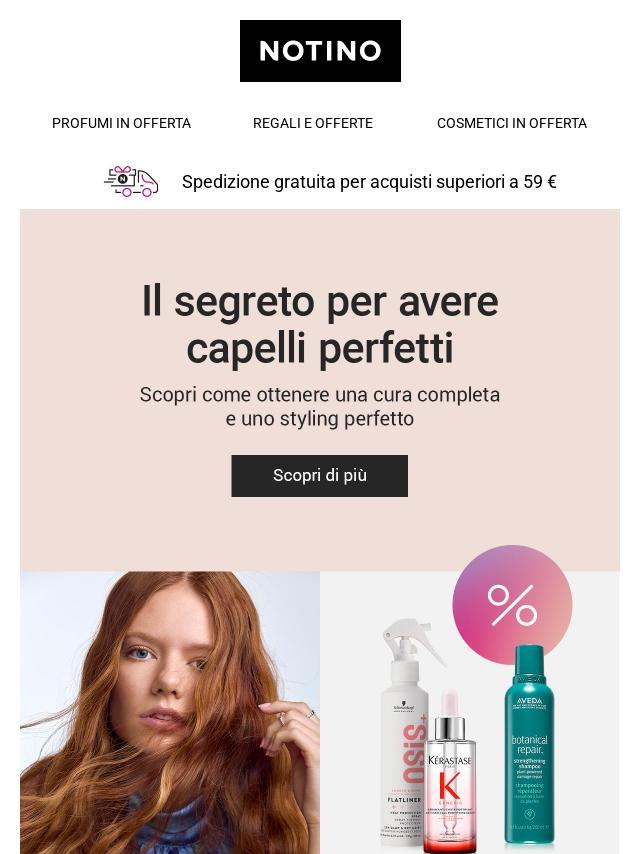Click the delivery truck icon
The image size is (640, 854).
pyautogui.click(x=131, y=181)
